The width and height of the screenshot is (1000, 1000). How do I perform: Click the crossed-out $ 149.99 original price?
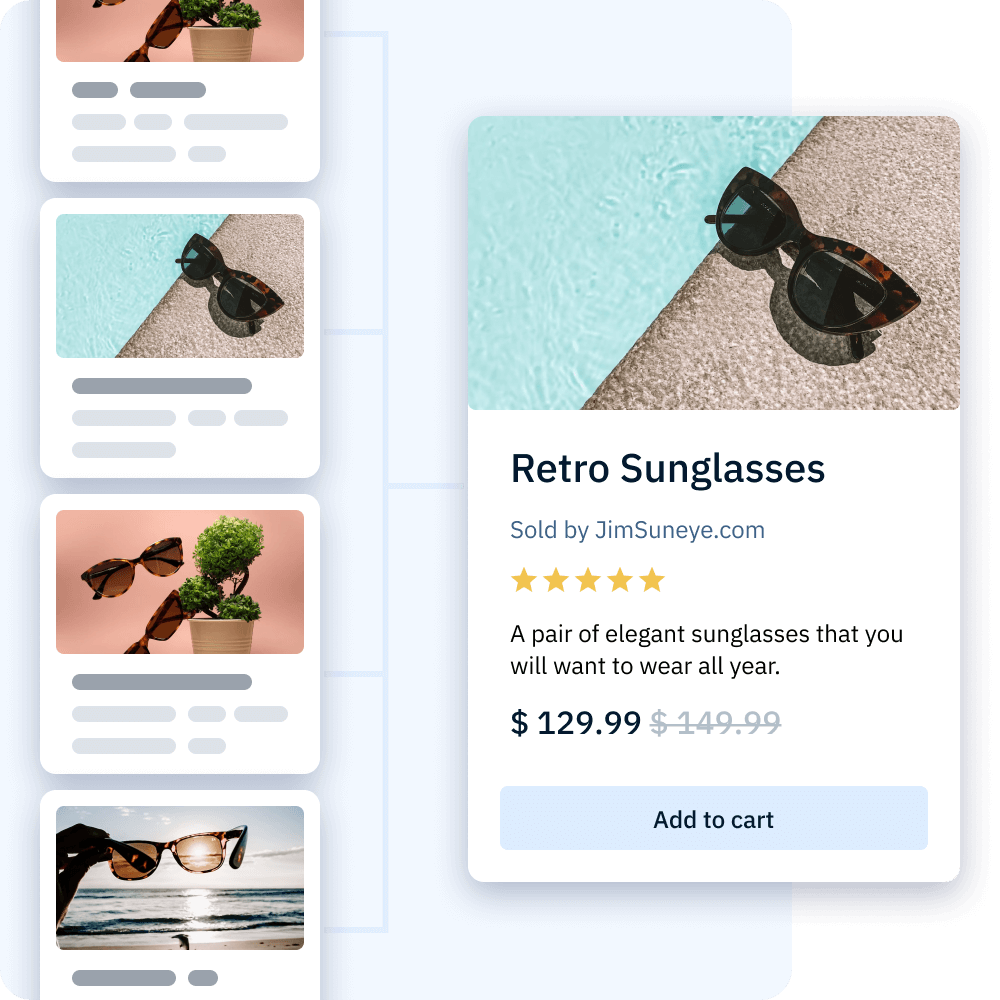(x=715, y=723)
